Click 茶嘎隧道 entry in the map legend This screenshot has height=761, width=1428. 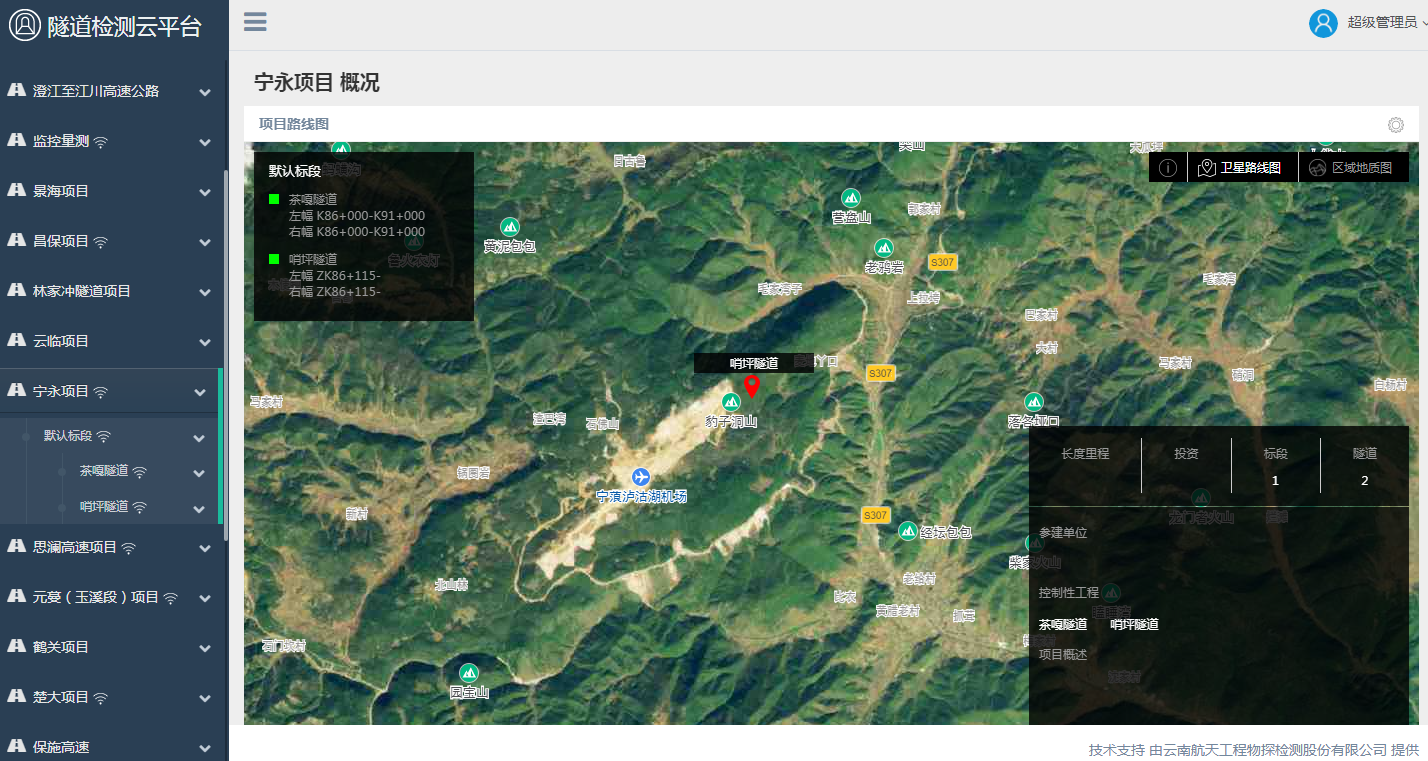tap(313, 200)
